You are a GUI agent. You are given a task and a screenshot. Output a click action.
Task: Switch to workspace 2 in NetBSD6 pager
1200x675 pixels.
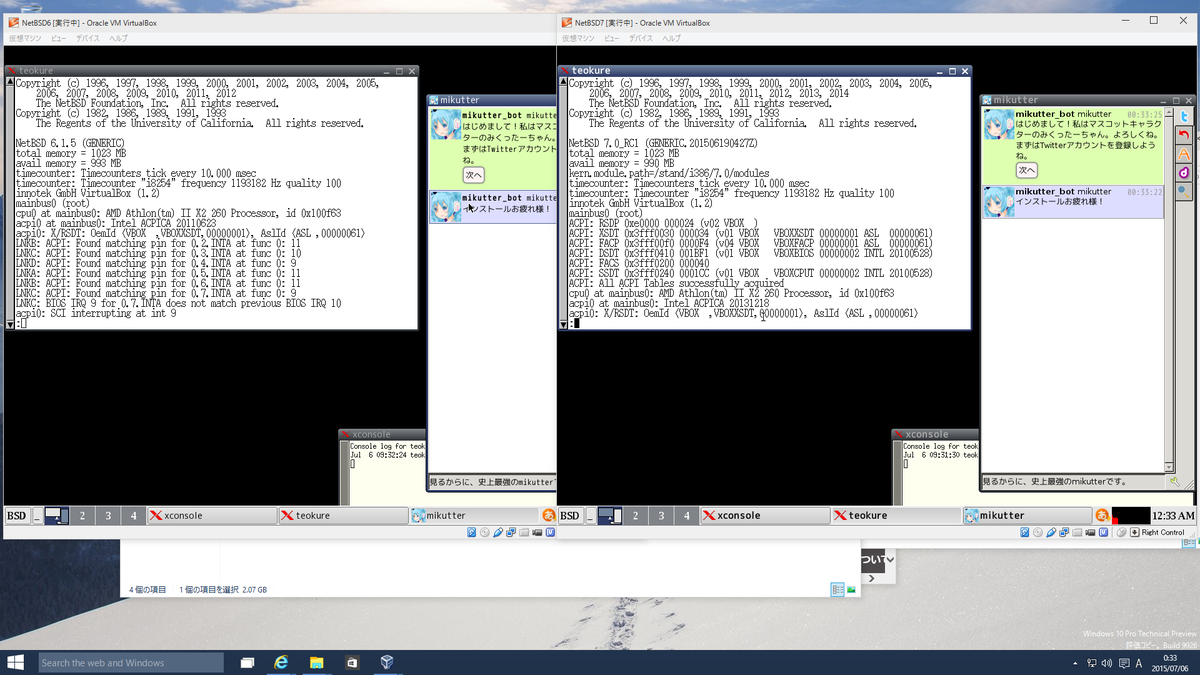click(x=82, y=516)
